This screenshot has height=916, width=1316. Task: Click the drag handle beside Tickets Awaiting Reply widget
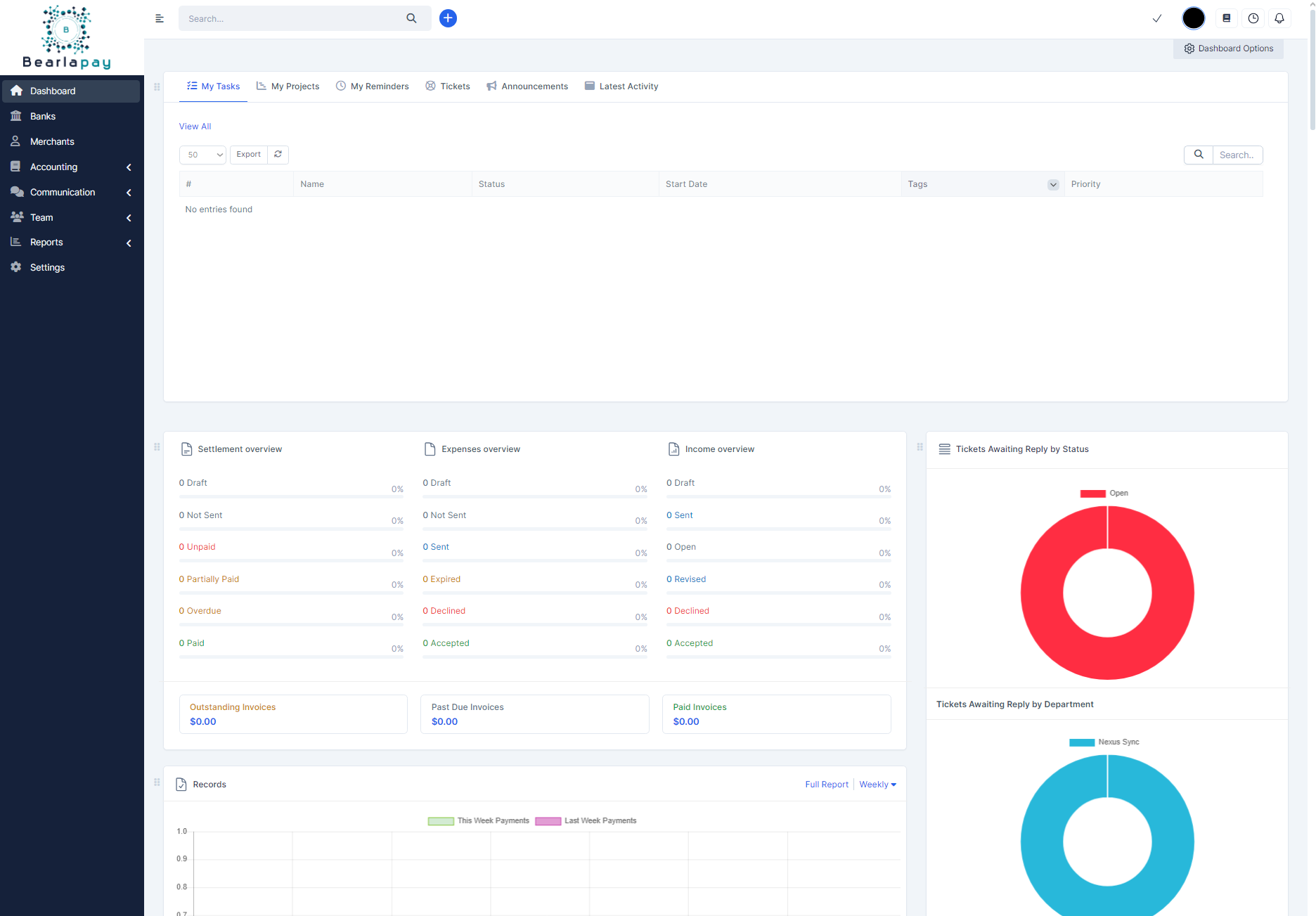pos(920,447)
